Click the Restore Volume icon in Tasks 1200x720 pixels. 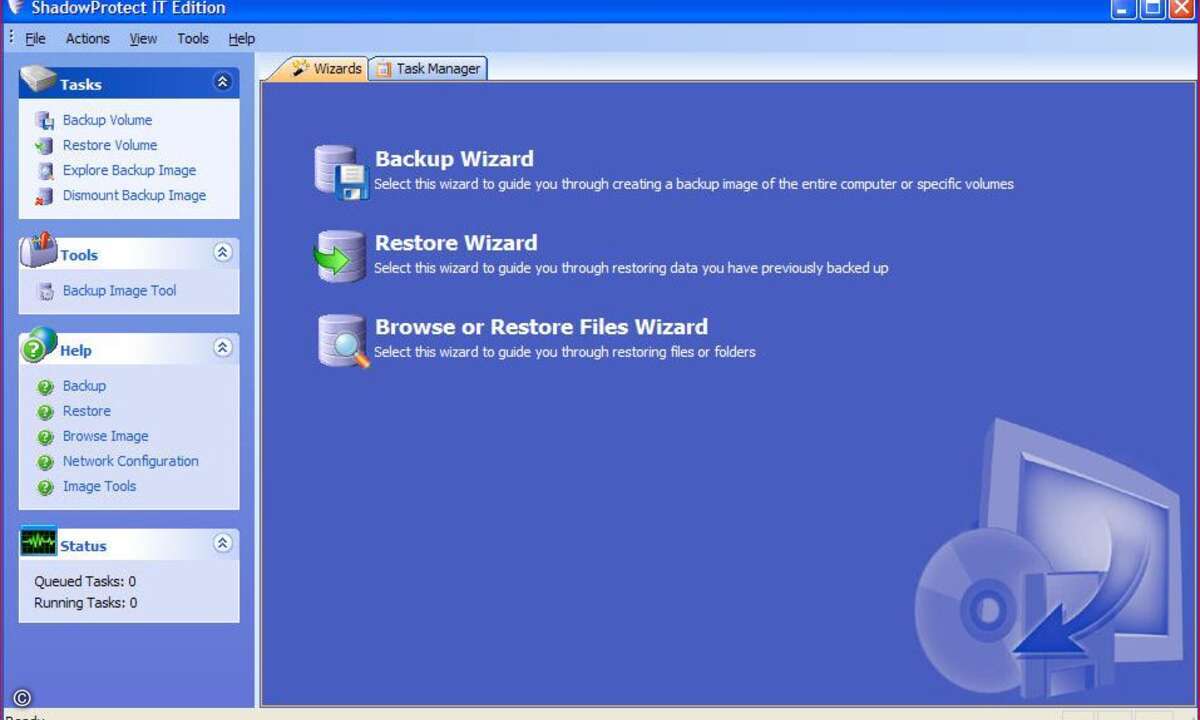[x=45, y=146]
